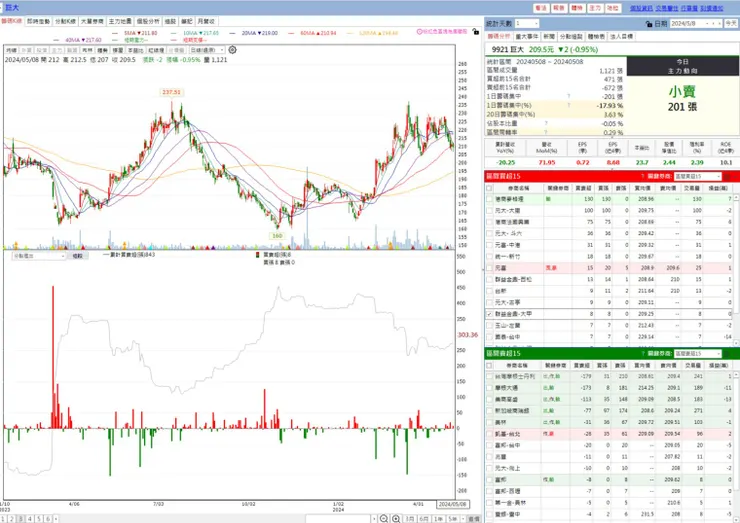This screenshot has height=523, width=740.
Task: Tick the checkbox for 元大-斗六 row
Action: click(x=489, y=234)
